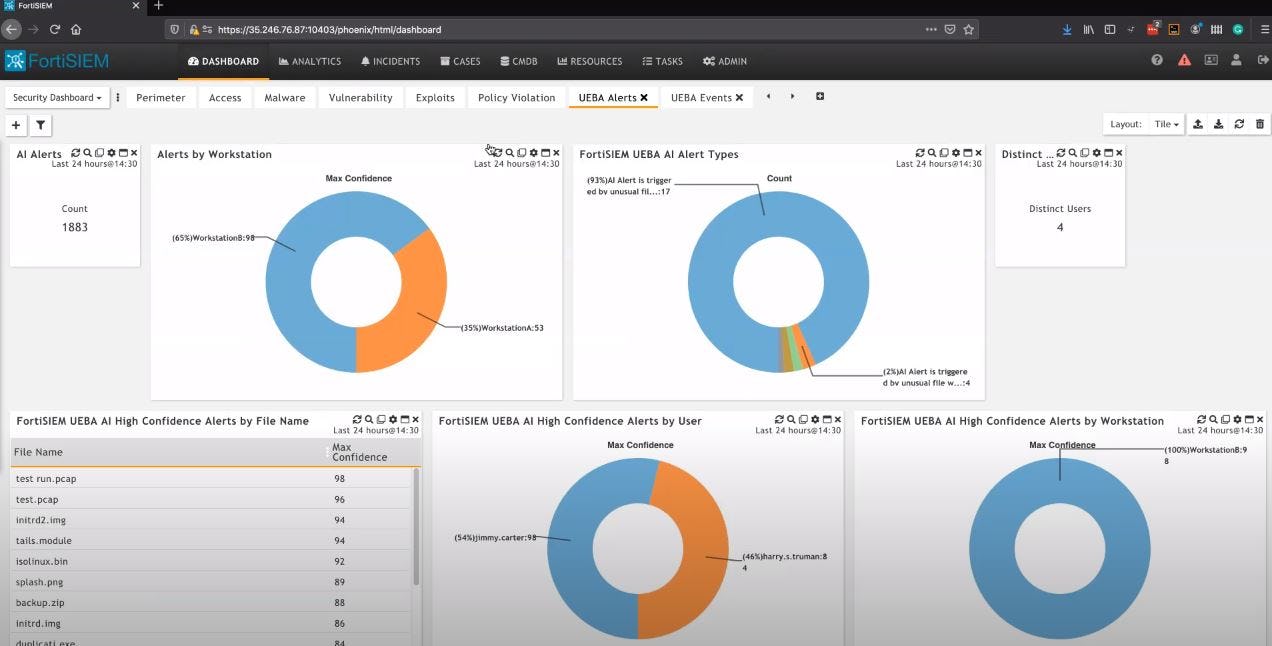
Task: Open the contact card icon in header
Action: point(1211,60)
